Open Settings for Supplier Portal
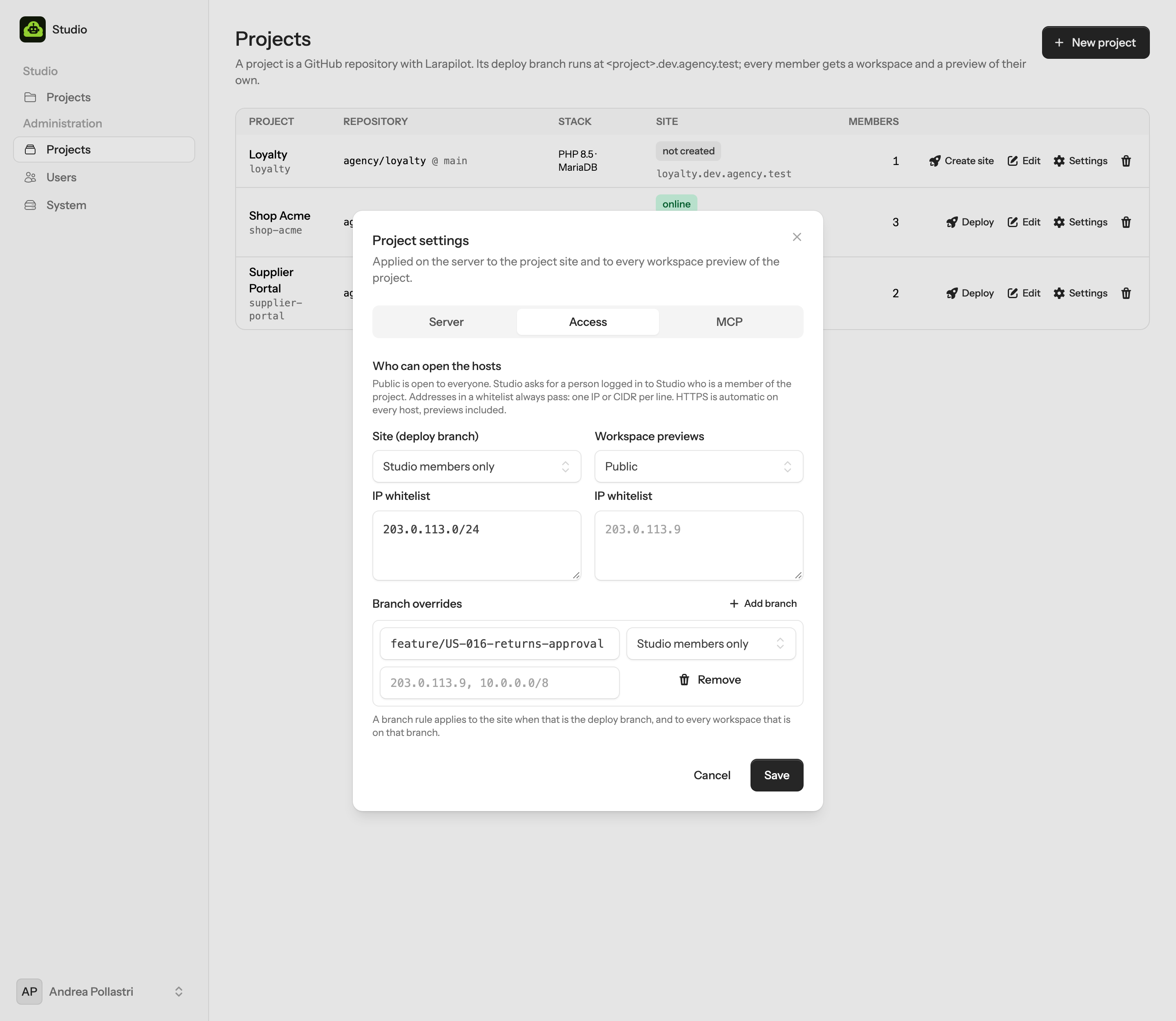The height and width of the screenshot is (1021, 1176). tap(1080, 293)
